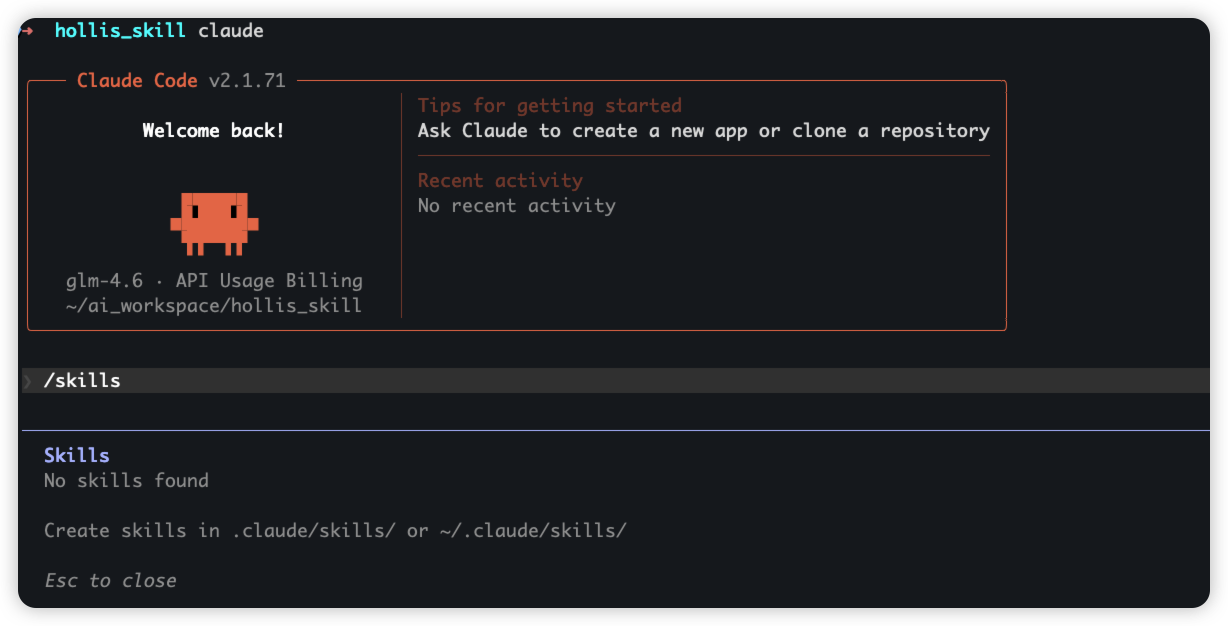Click the red arrow shell prompt symbol
This screenshot has width=1228, height=626.
pos(27,31)
